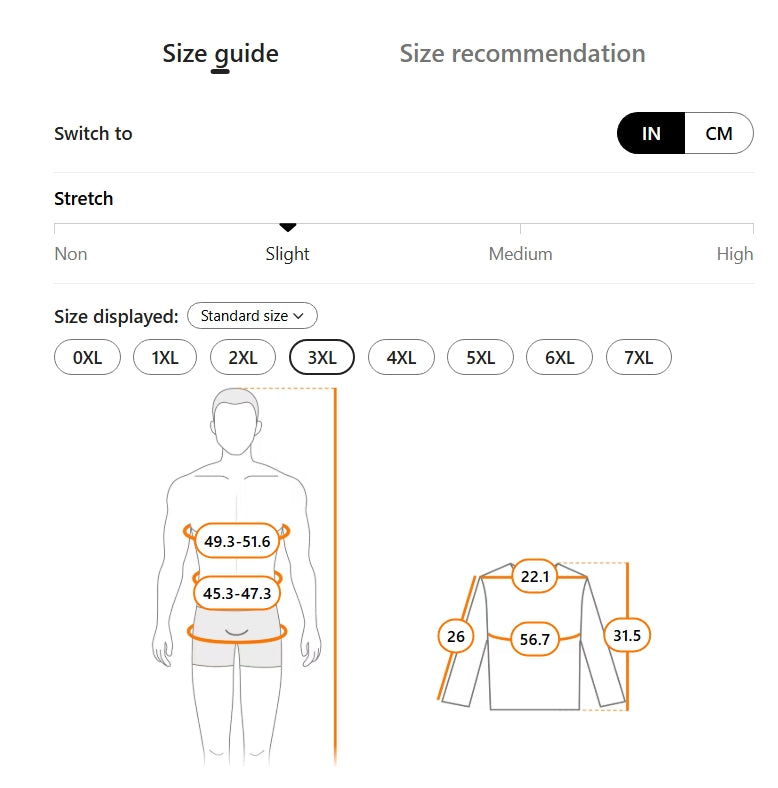
Task: Pick the 4XL size option
Action: tap(401, 357)
